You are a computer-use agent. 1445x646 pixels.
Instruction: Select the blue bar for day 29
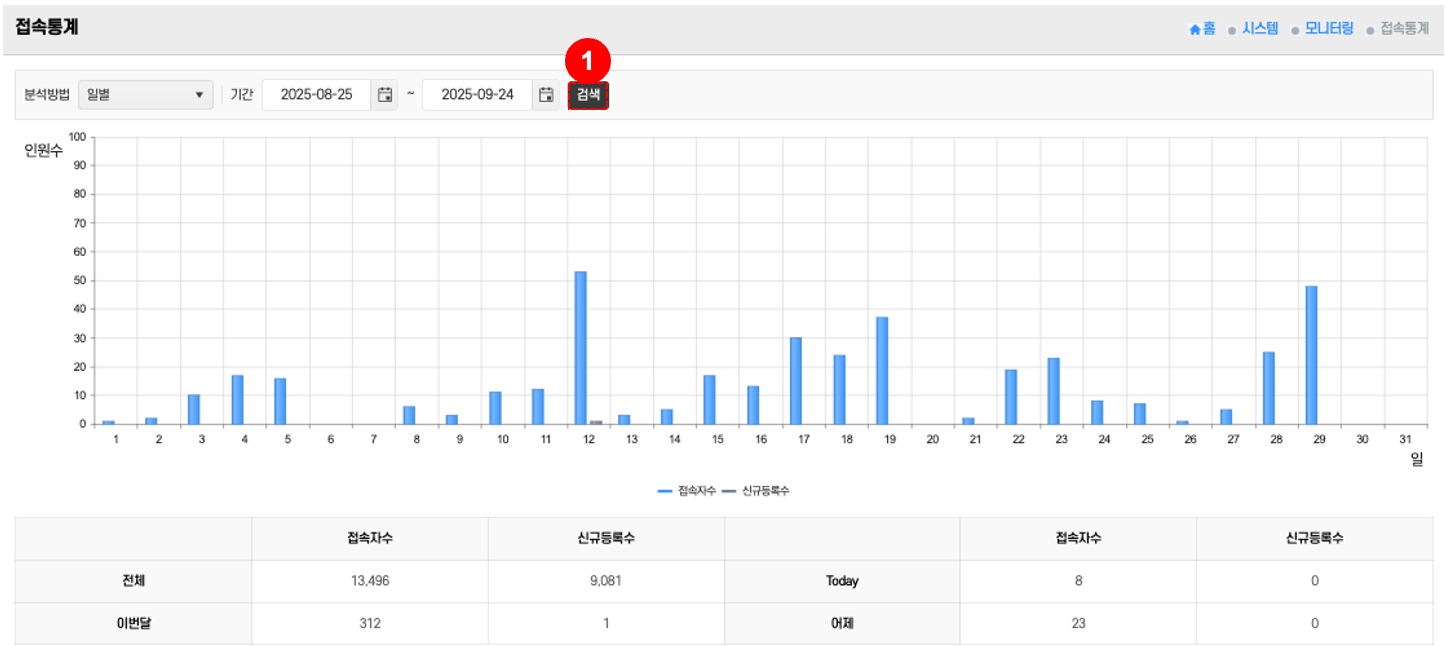tap(1311, 355)
